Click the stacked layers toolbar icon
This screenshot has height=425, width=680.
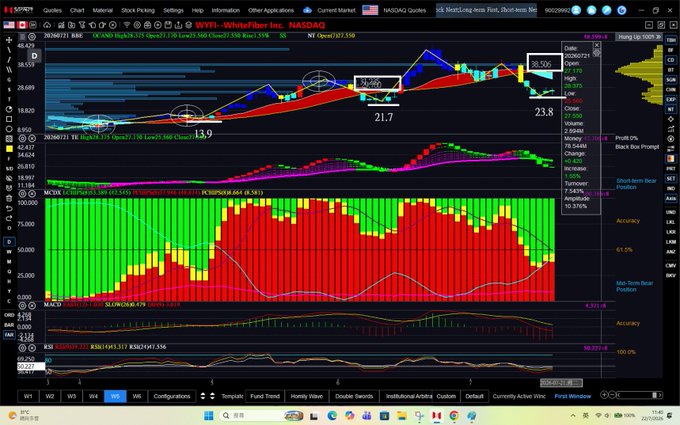point(188,25)
